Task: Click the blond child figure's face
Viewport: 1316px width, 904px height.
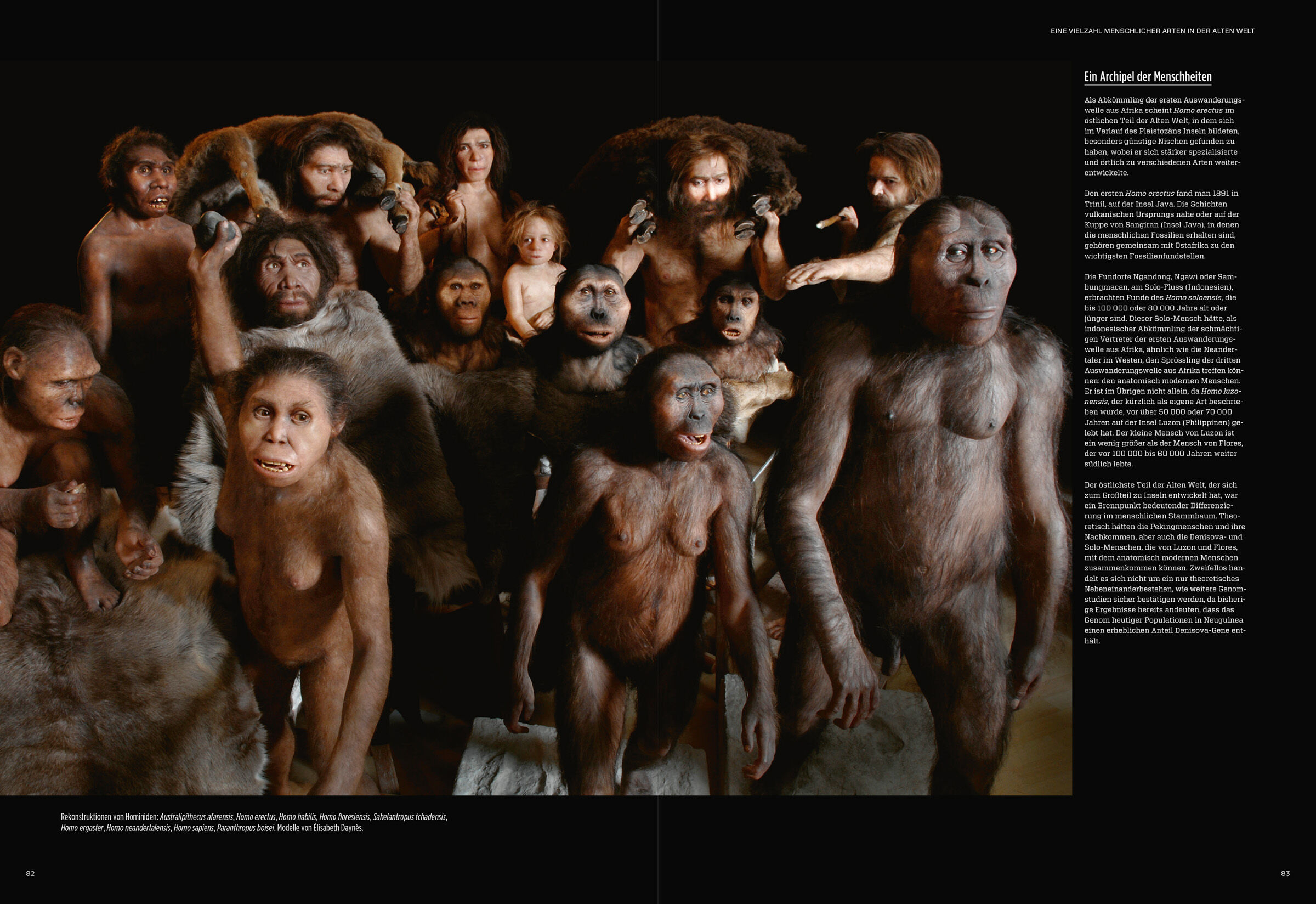Action: [x=536, y=245]
